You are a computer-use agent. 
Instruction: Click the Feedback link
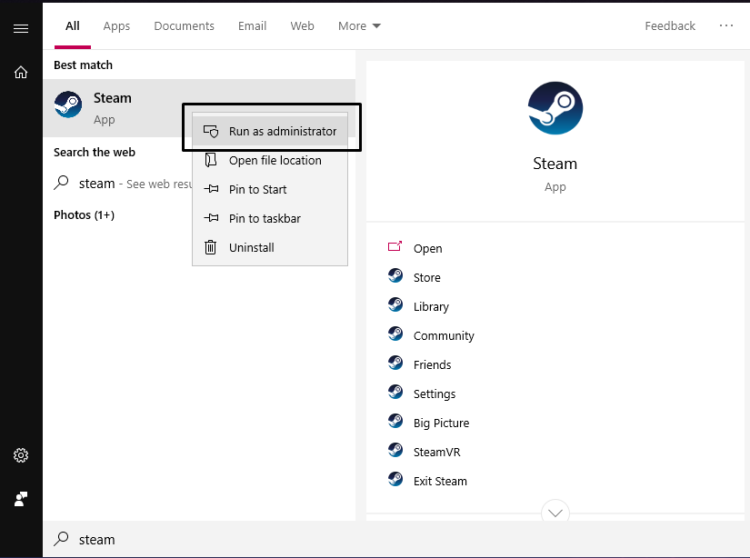coord(669,26)
